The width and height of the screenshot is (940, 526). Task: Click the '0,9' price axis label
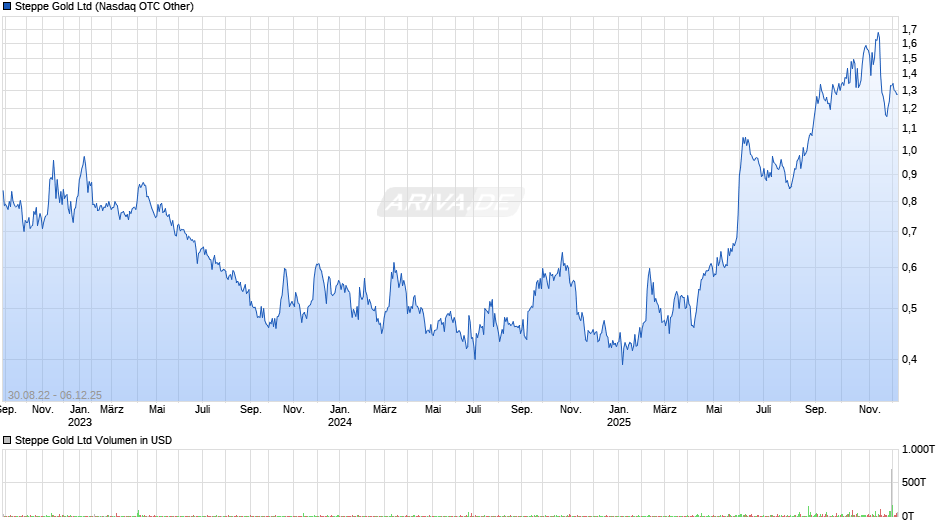909,175
